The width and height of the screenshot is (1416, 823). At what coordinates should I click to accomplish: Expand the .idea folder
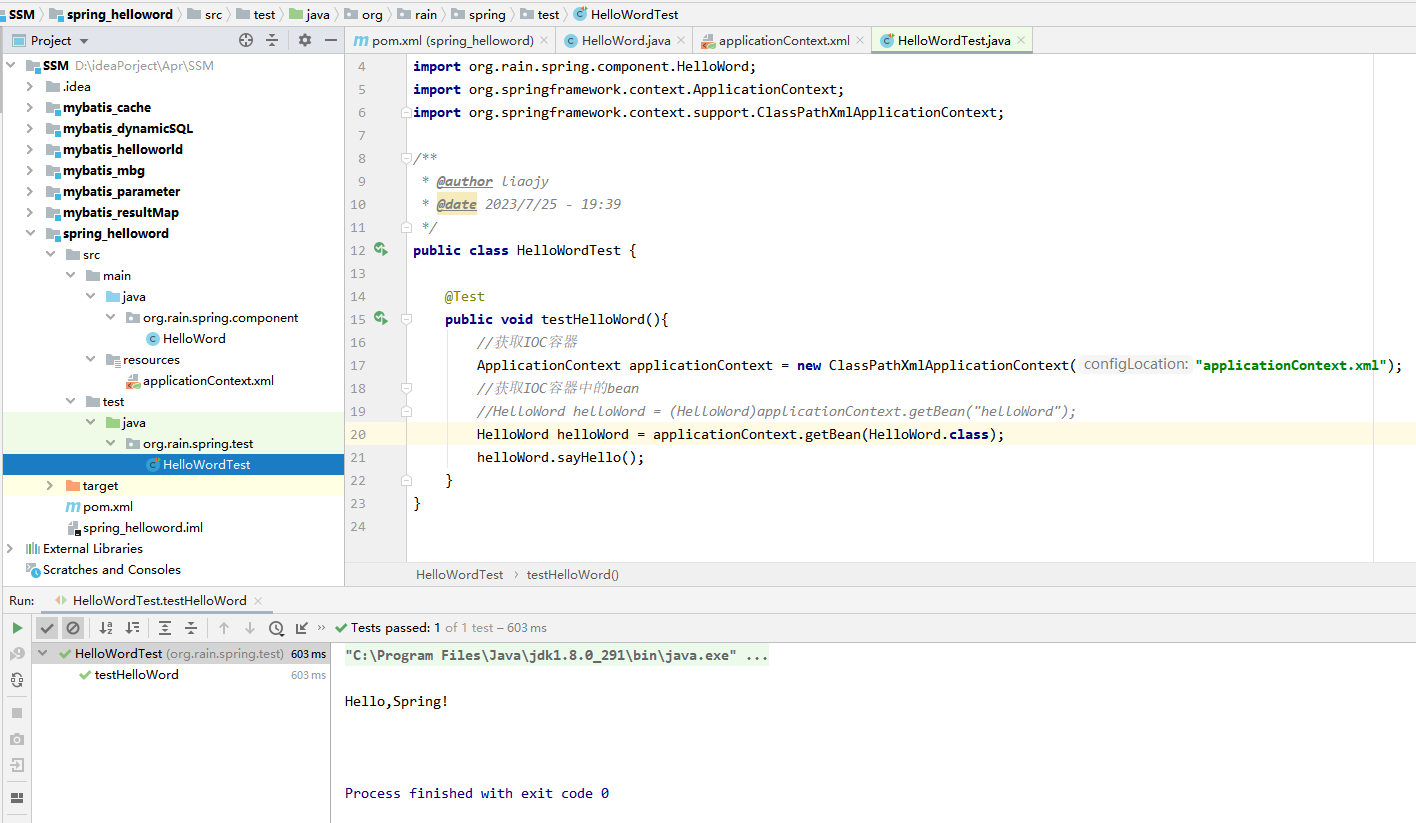[30, 87]
